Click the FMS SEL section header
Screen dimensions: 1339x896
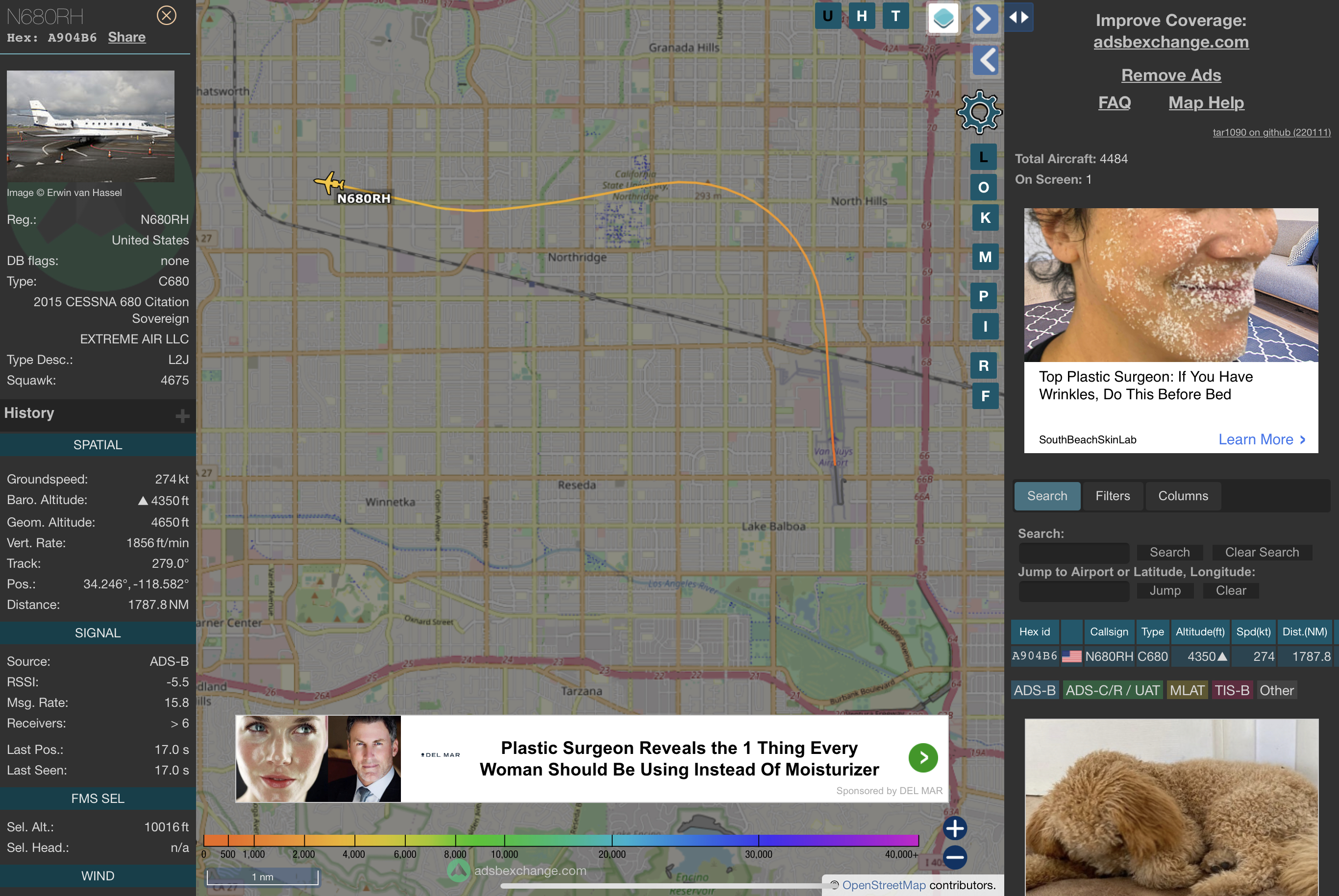[98, 799]
